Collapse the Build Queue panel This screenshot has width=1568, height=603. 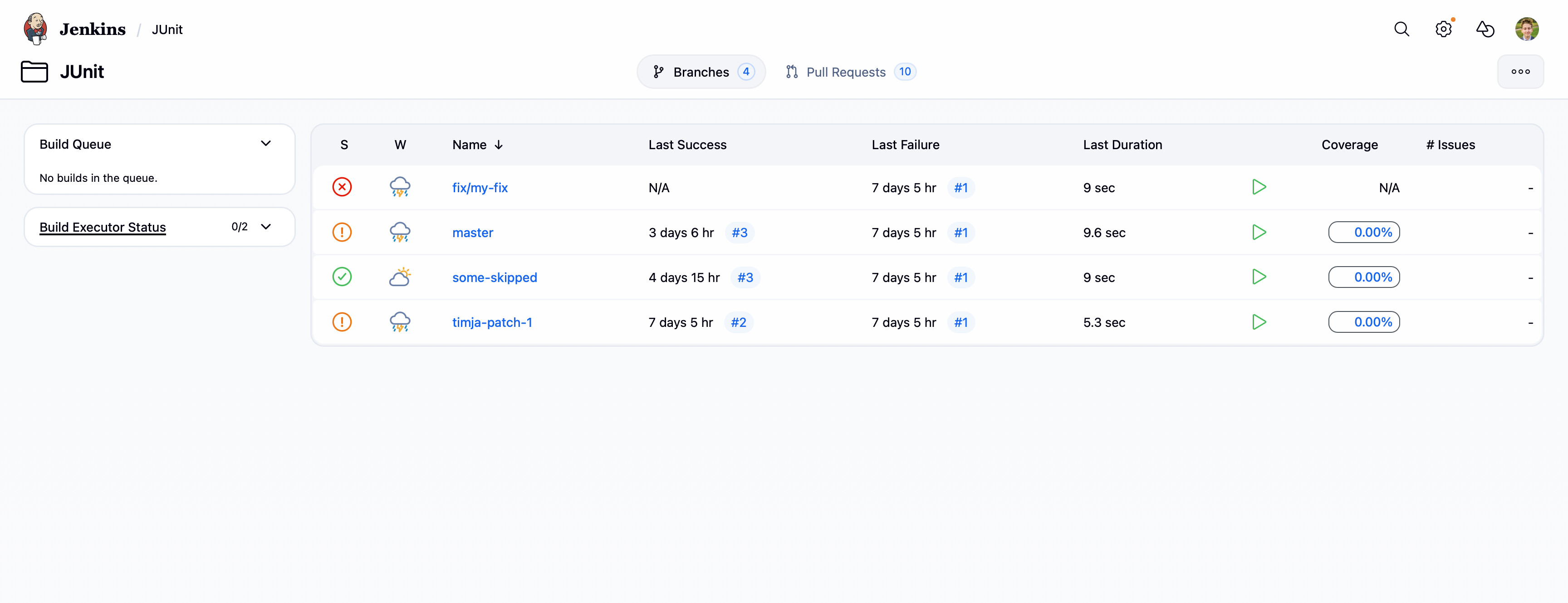coord(266,144)
